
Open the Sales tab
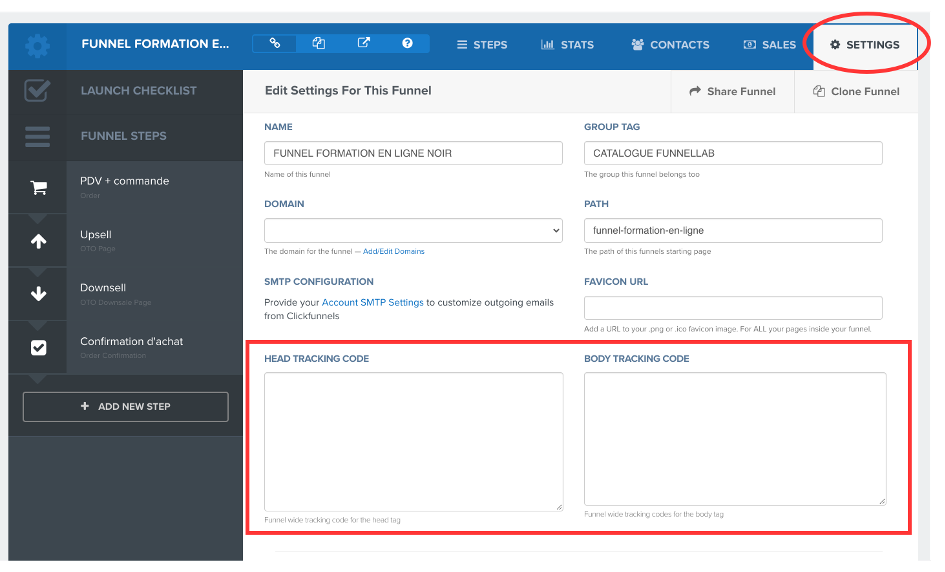770,45
